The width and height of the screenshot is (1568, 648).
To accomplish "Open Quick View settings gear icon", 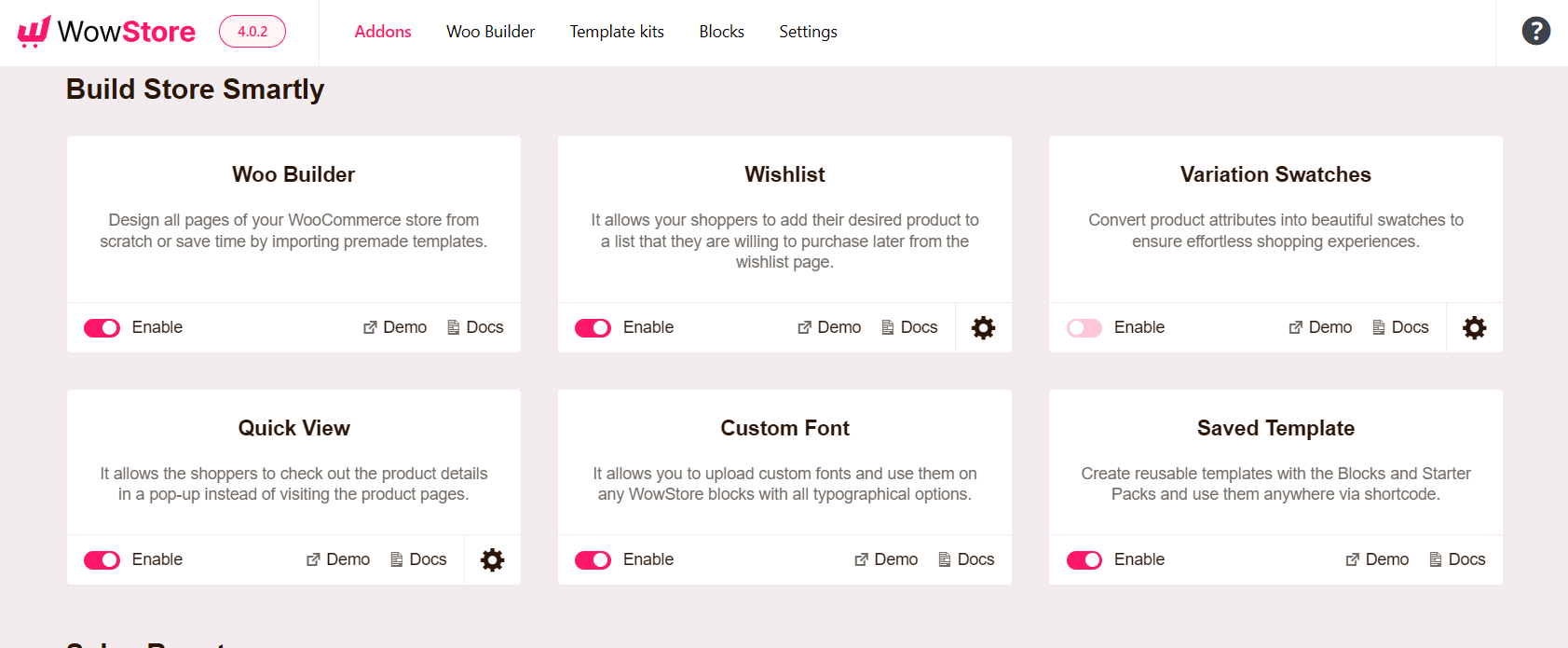I will [x=492, y=559].
